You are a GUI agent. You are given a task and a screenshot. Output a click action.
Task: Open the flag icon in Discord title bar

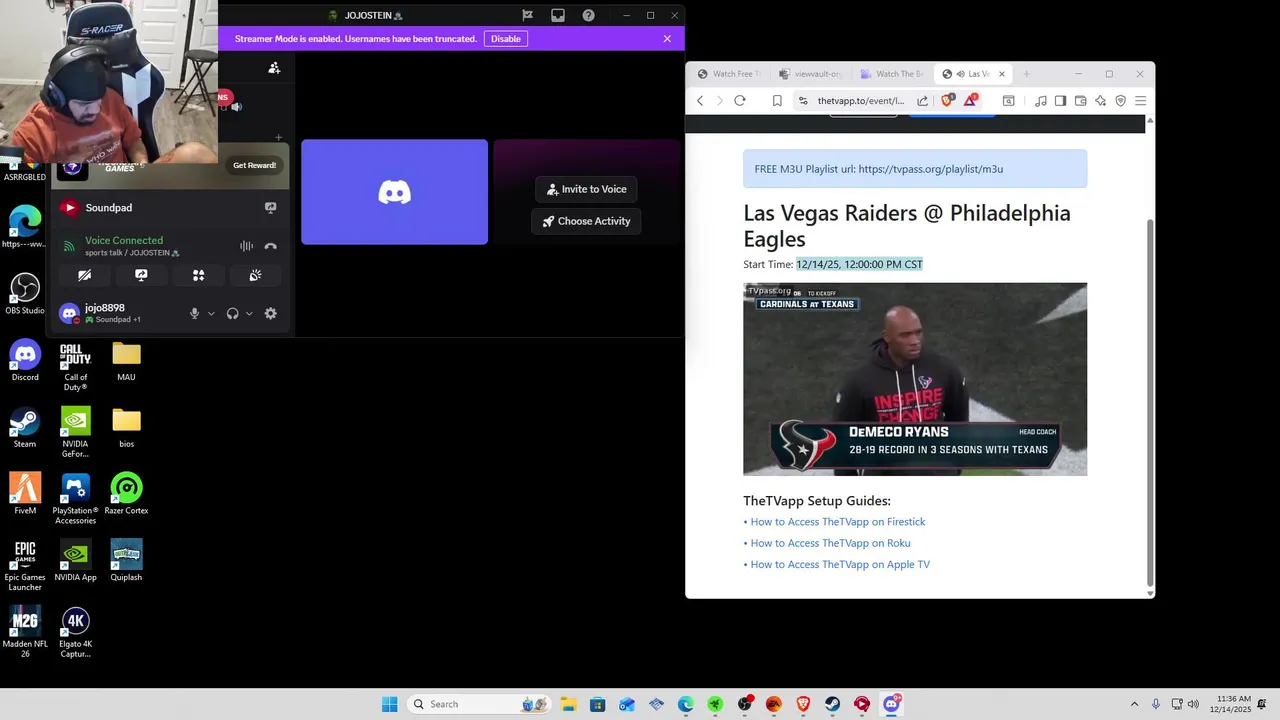click(x=527, y=15)
